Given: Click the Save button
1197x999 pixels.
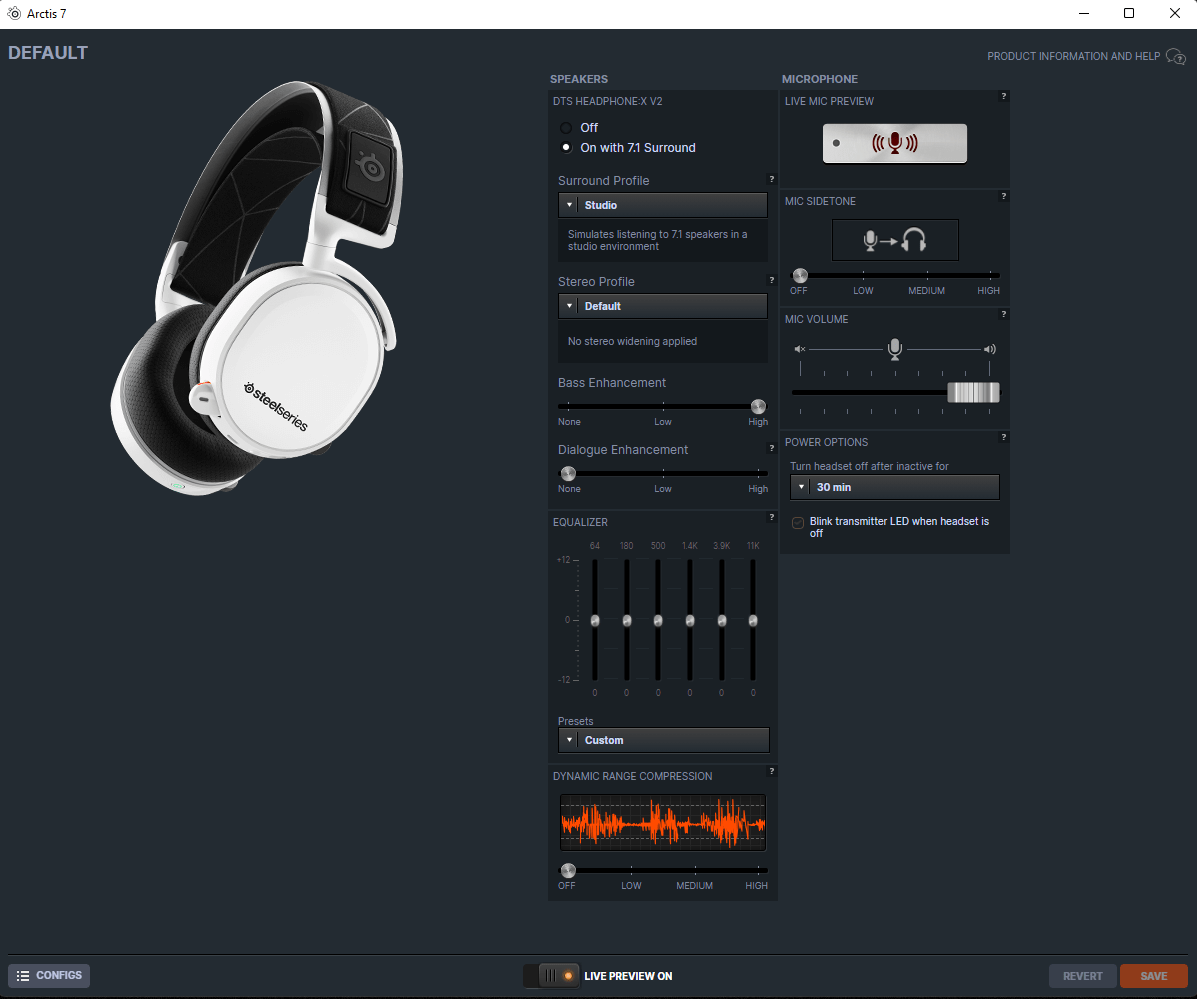Looking at the screenshot, I should click(1153, 975).
